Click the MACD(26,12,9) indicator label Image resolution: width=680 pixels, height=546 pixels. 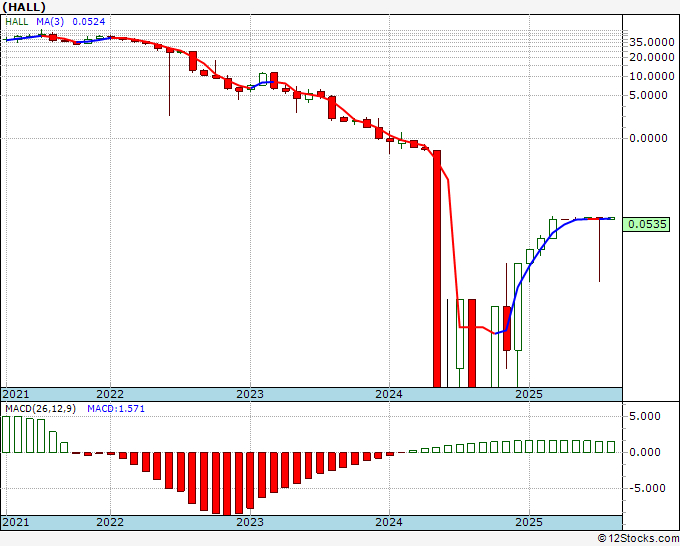pos(40,409)
